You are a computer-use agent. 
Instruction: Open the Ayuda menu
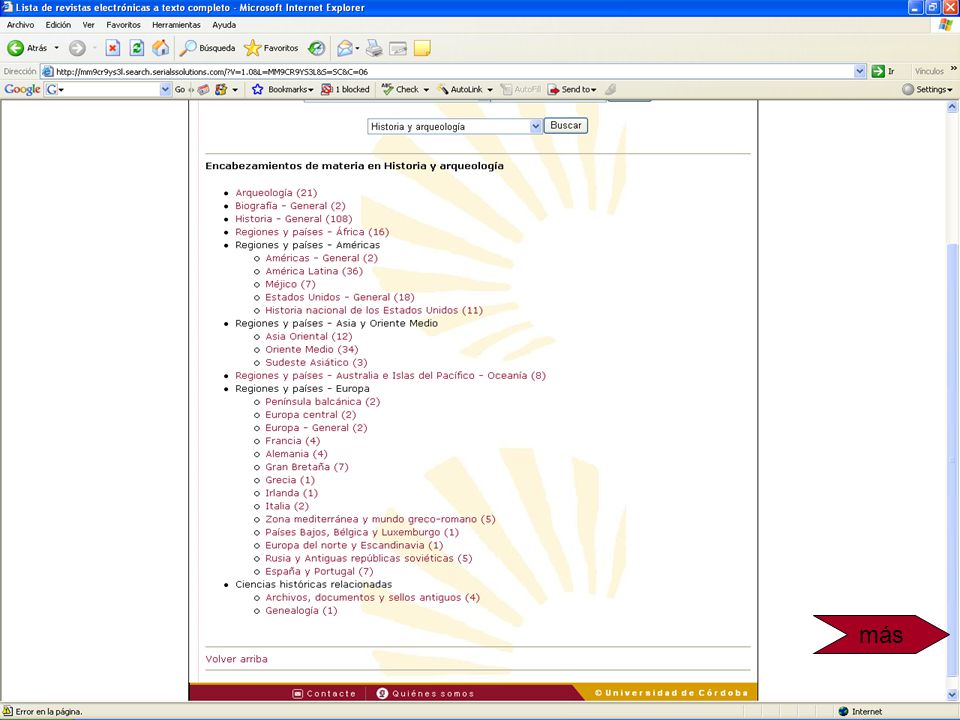(224, 25)
